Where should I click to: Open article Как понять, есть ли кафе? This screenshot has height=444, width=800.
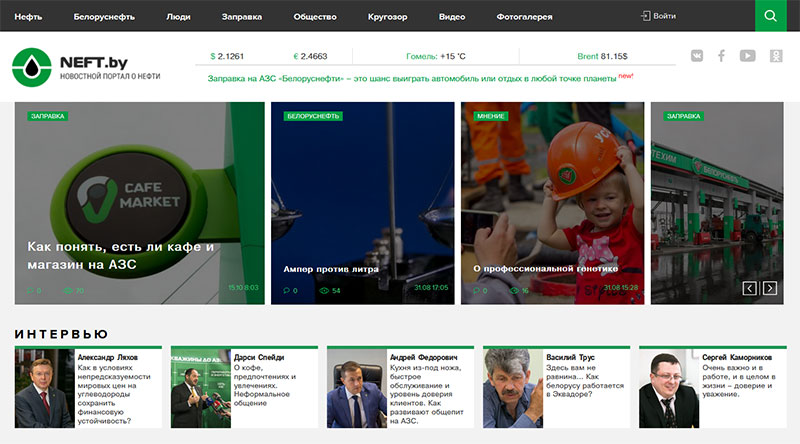pos(120,255)
